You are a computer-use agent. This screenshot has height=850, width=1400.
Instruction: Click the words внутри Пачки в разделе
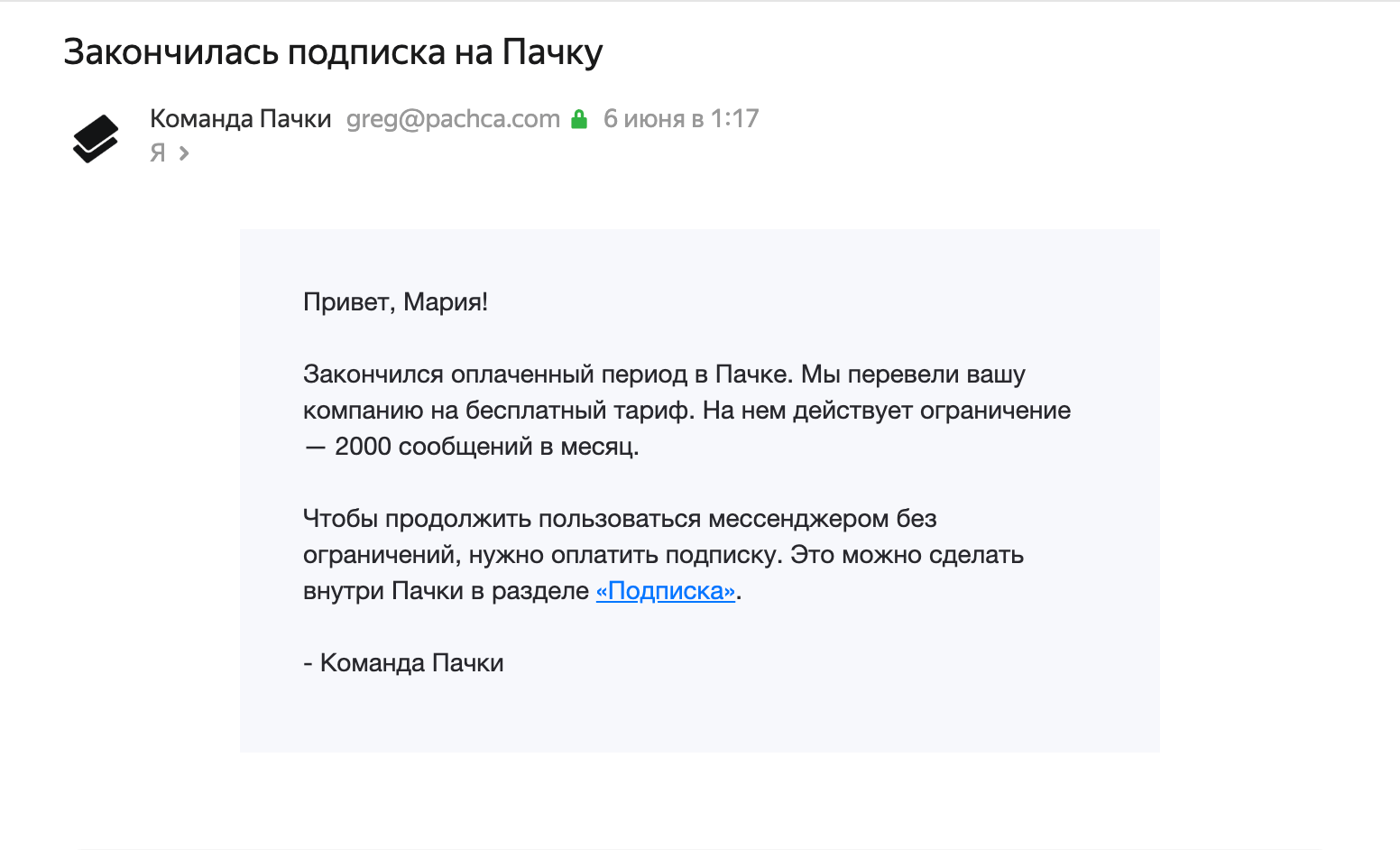click(446, 591)
